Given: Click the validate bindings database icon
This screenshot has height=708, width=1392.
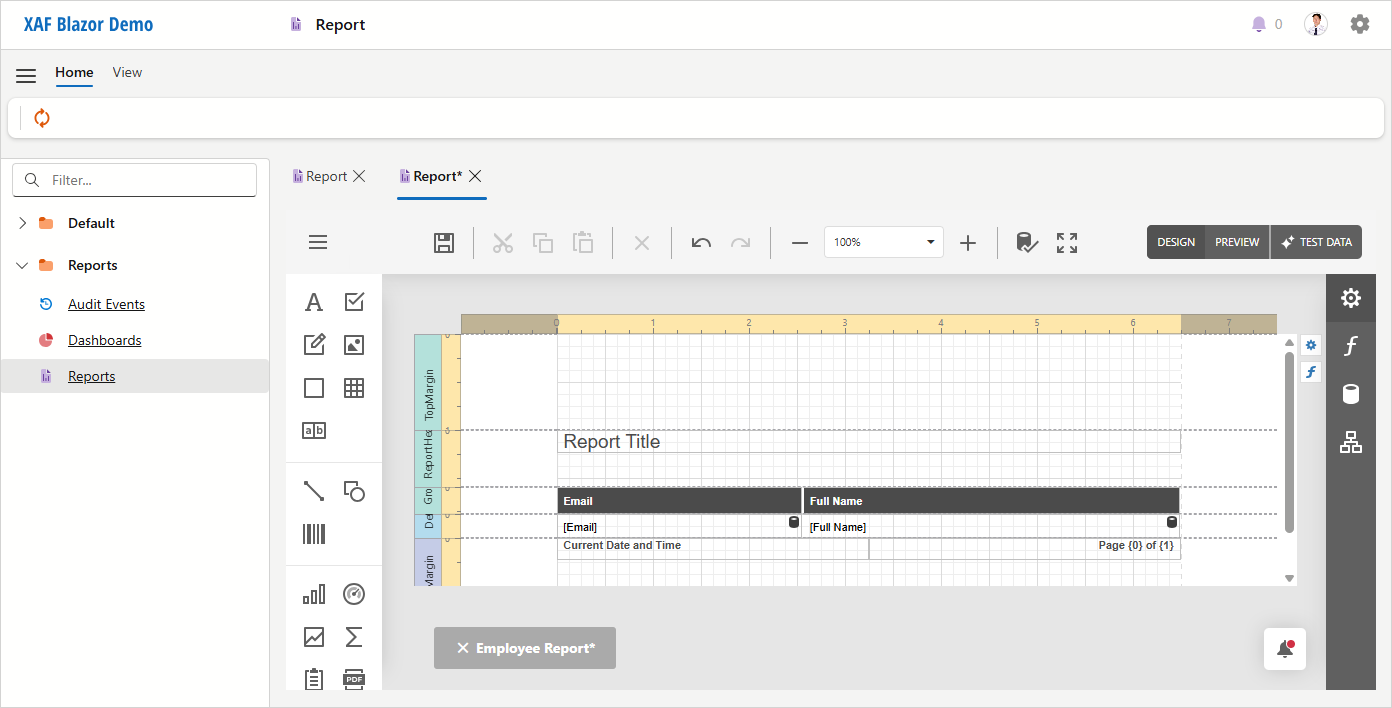Looking at the screenshot, I should coord(1027,242).
